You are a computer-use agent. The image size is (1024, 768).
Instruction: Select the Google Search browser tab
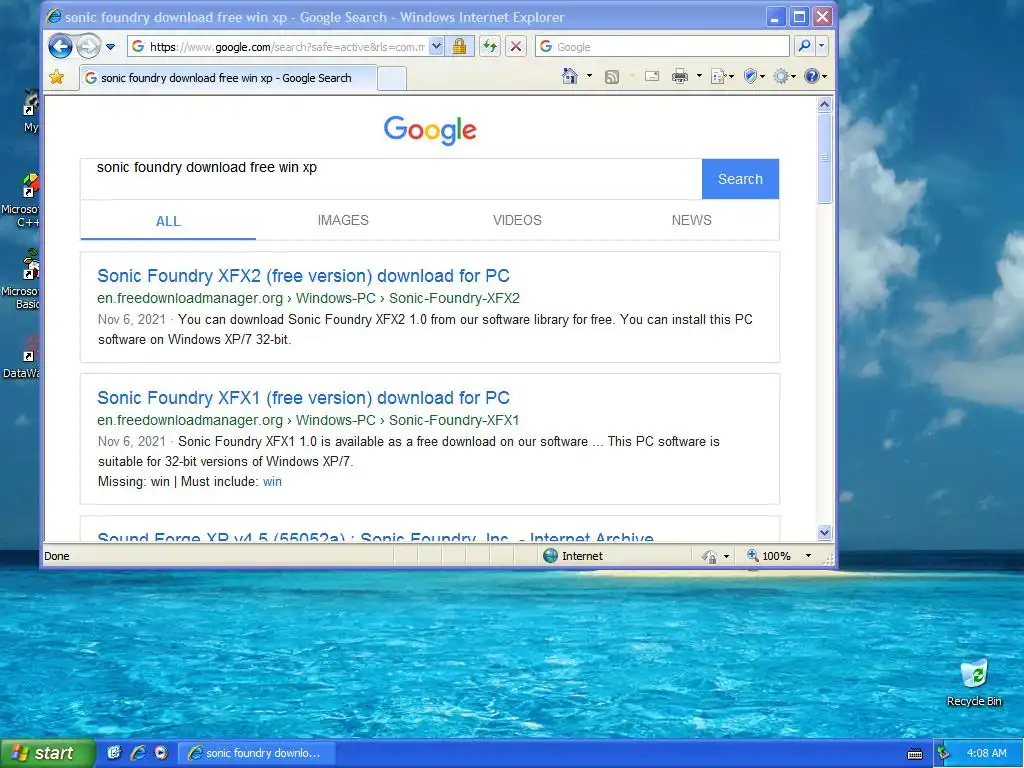[x=227, y=78]
